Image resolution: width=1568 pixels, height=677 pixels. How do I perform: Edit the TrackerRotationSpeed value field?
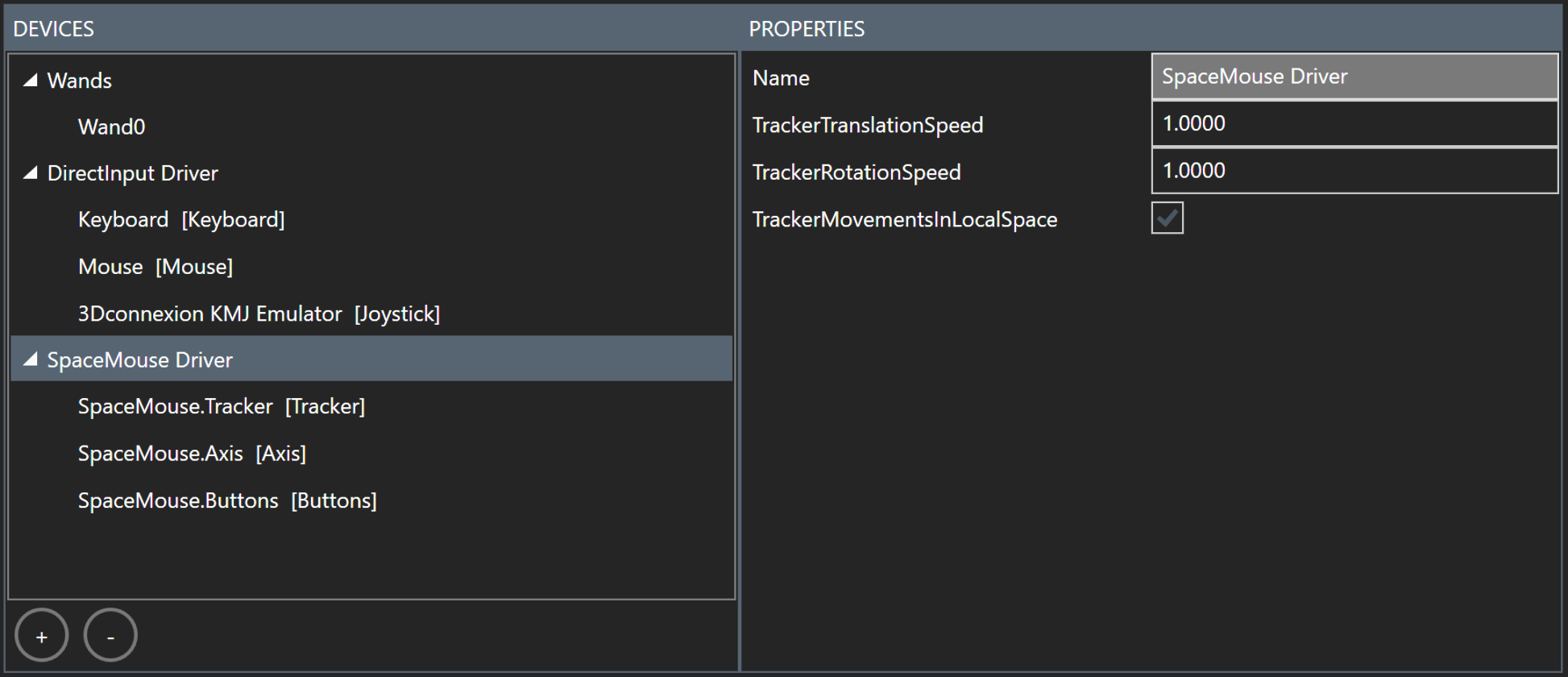click(1354, 171)
